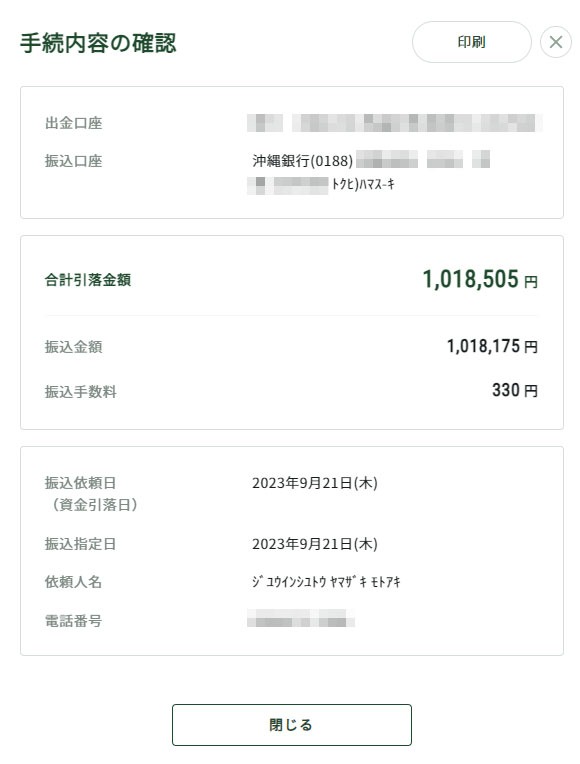This screenshot has width=580, height=764.
Task: Click the 合計引落金額 label
Action: pyautogui.click(x=88, y=280)
